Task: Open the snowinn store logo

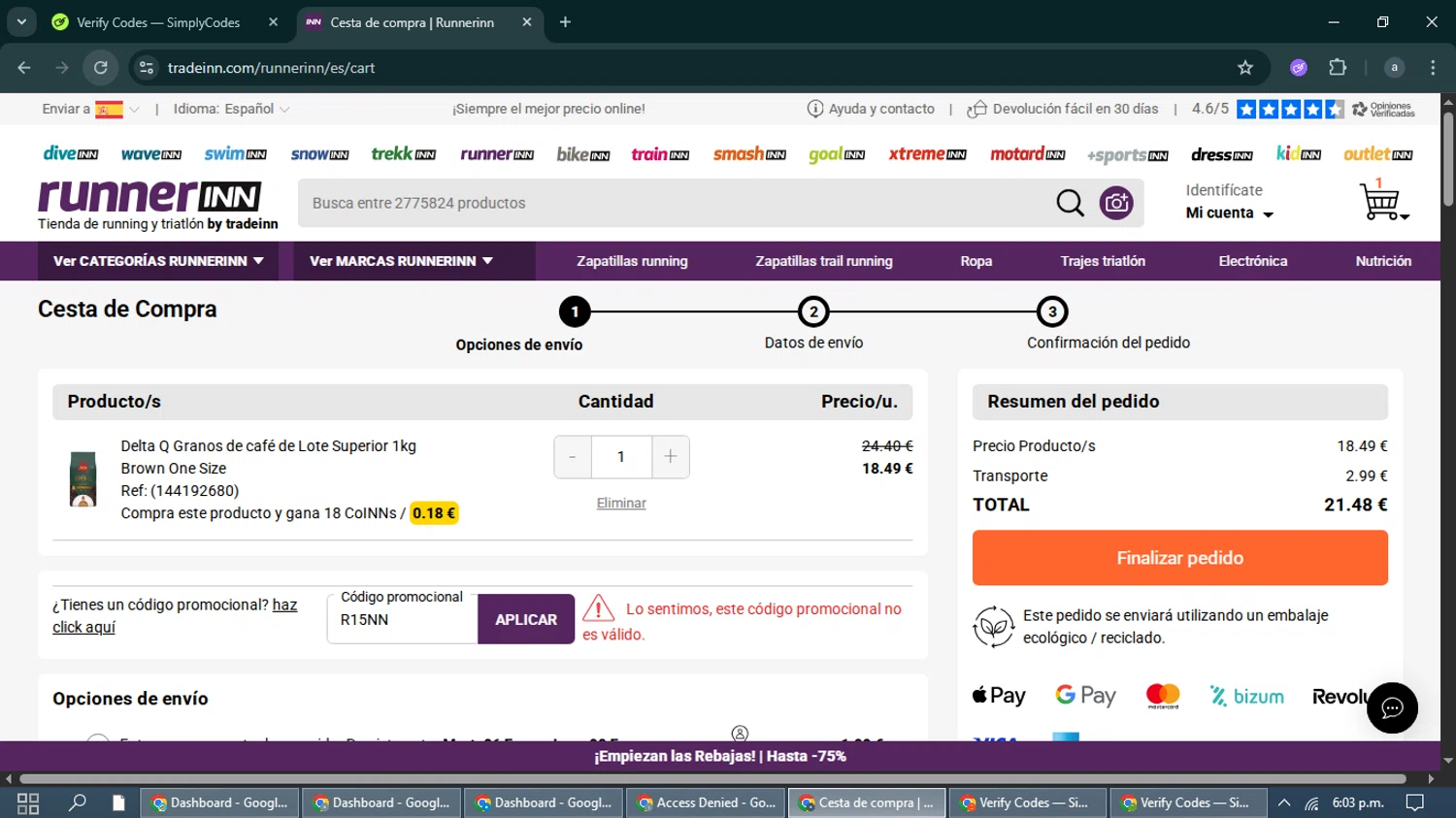Action: pyautogui.click(x=319, y=154)
